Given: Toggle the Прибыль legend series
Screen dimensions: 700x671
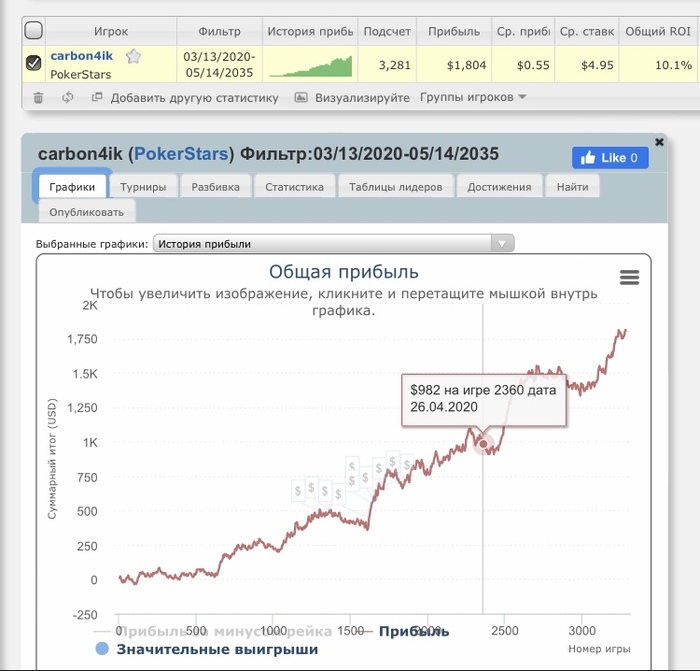Looking at the screenshot, I should click(406, 631).
